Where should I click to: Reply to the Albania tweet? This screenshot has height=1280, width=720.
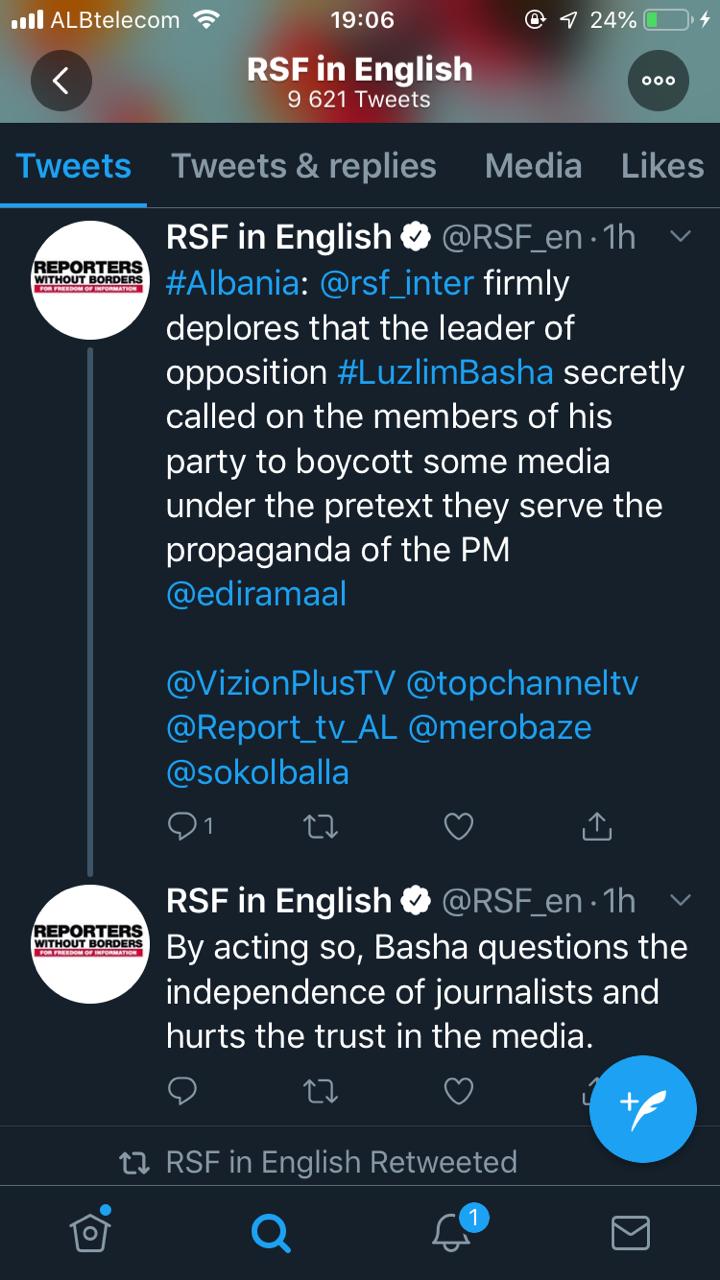point(190,826)
